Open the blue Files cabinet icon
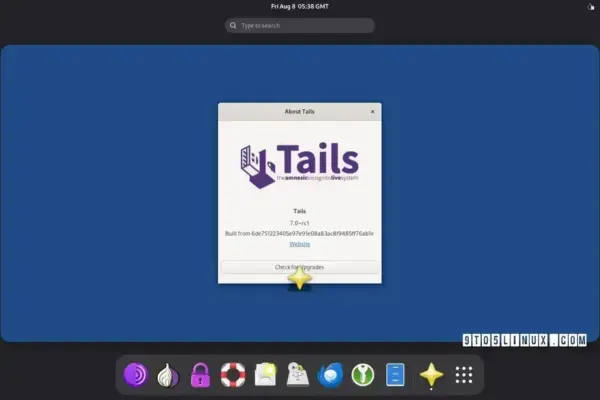 [395, 375]
